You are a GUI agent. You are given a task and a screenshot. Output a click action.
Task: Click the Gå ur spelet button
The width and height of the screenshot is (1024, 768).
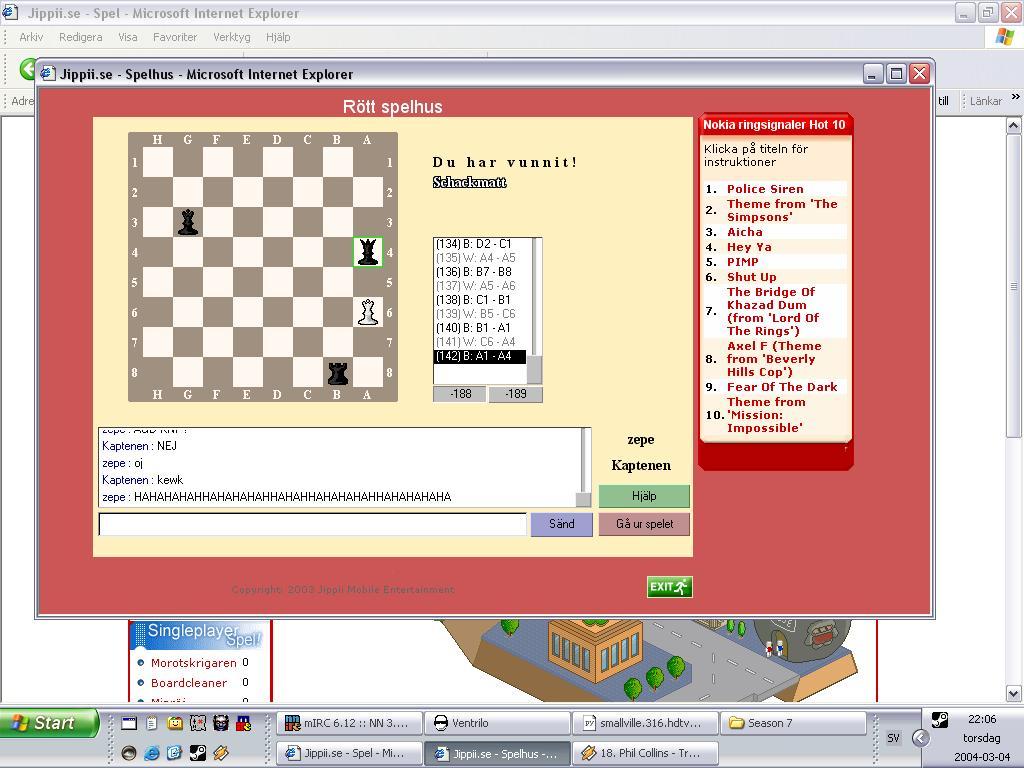click(644, 524)
